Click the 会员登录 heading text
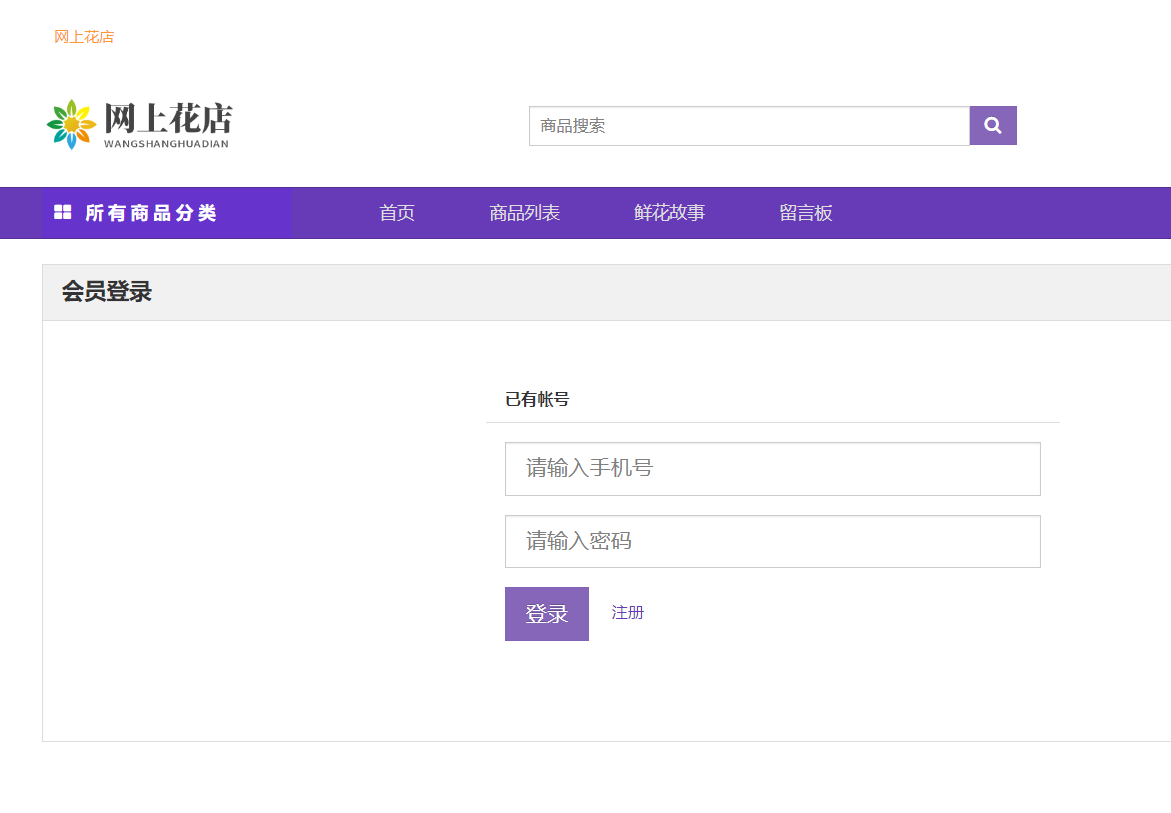This screenshot has width=1171, height=813. click(107, 291)
